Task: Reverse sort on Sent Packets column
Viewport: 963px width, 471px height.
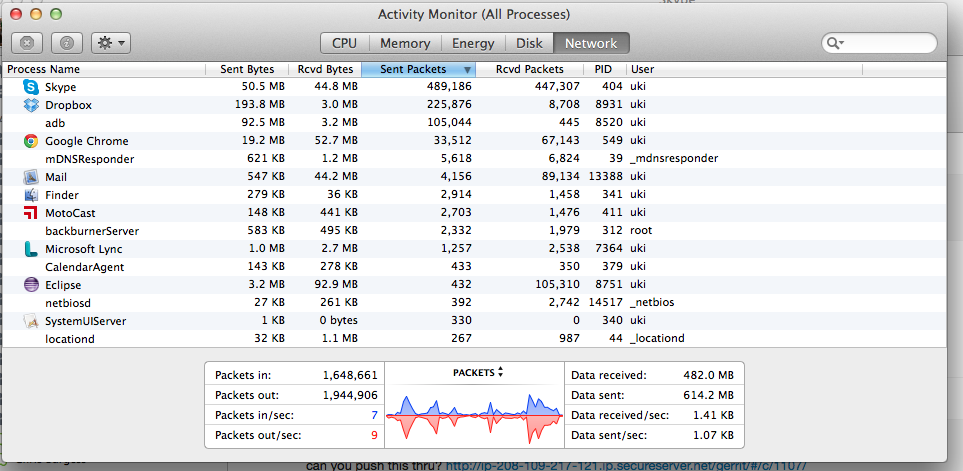Action: tap(419, 69)
